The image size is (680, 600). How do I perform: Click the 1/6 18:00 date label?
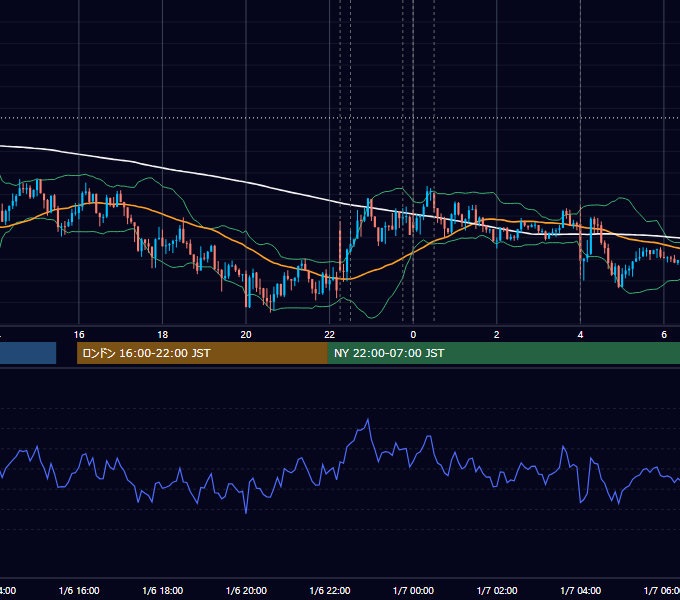pyautogui.click(x=163, y=590)
